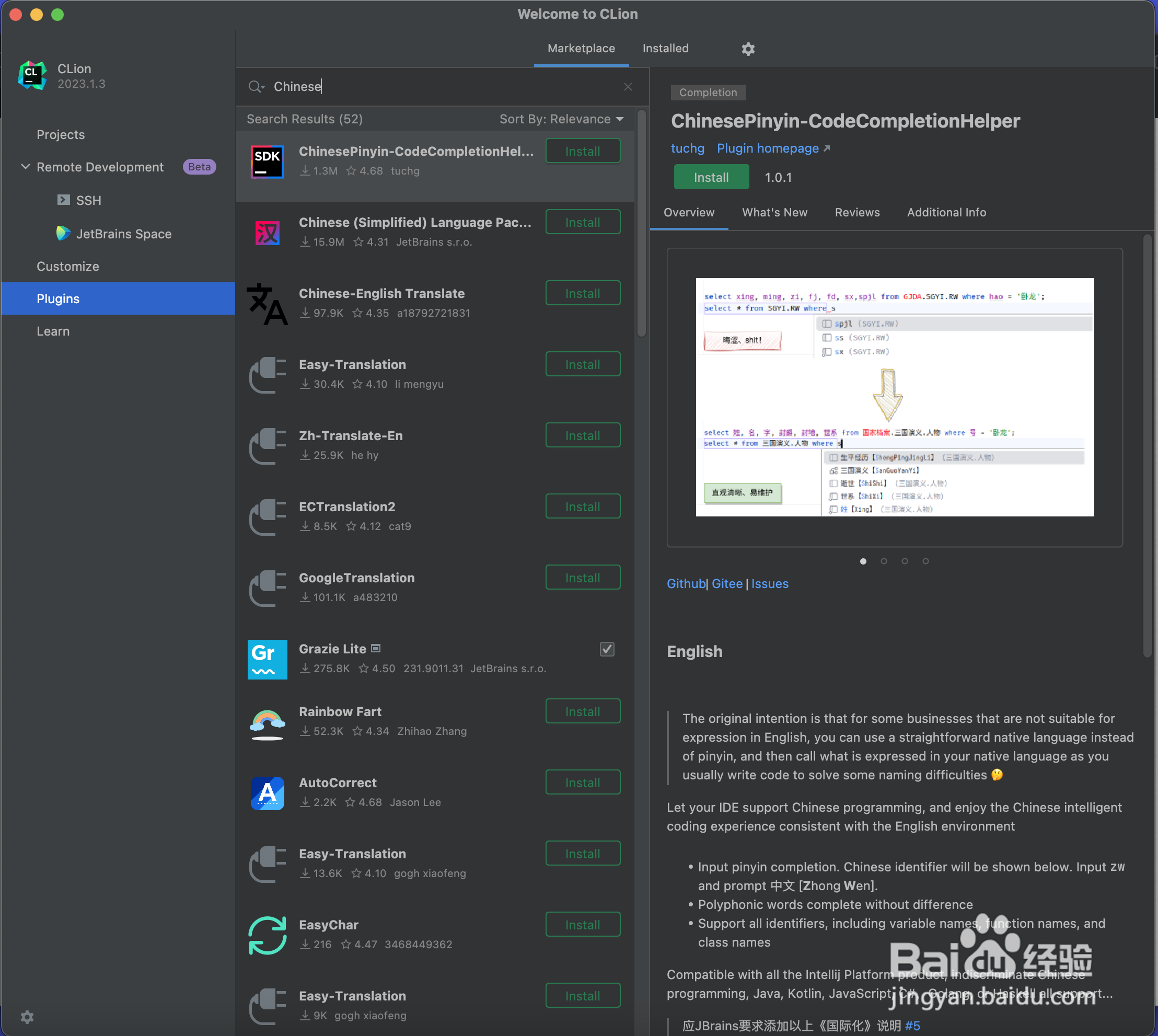The width and height of the screenshot is (1158, 1036).
Task: Click the Zh-Translate-En plug icon
Action: coord(267,446)
